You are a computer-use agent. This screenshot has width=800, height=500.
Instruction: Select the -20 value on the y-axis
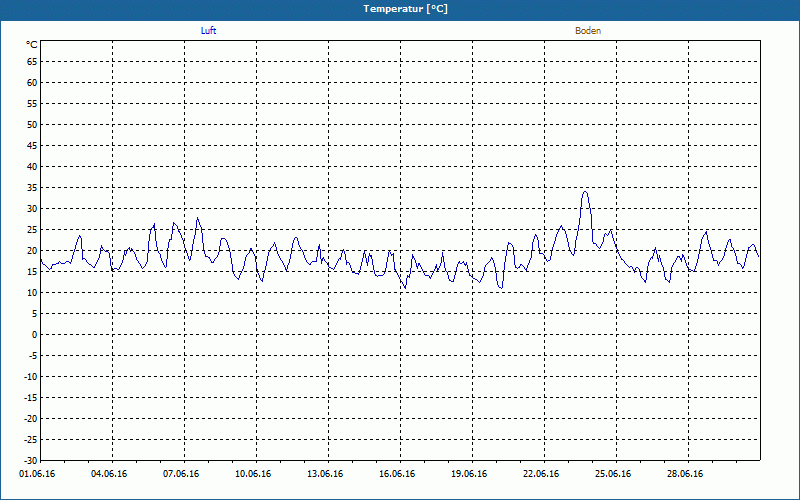click(31, 419)
